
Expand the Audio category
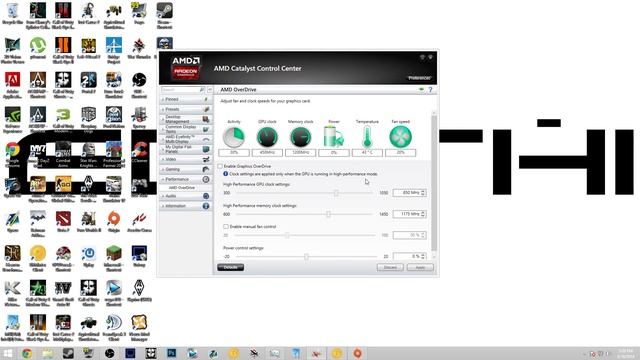click(x=186, y=196)
